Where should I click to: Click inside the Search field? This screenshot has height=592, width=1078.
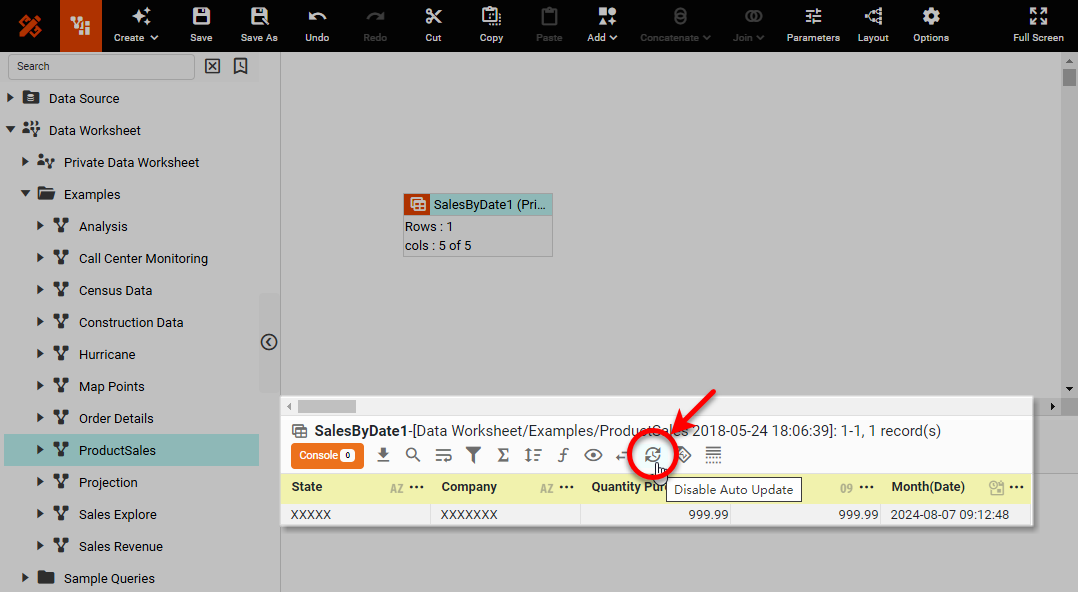(x=100, y=66)
